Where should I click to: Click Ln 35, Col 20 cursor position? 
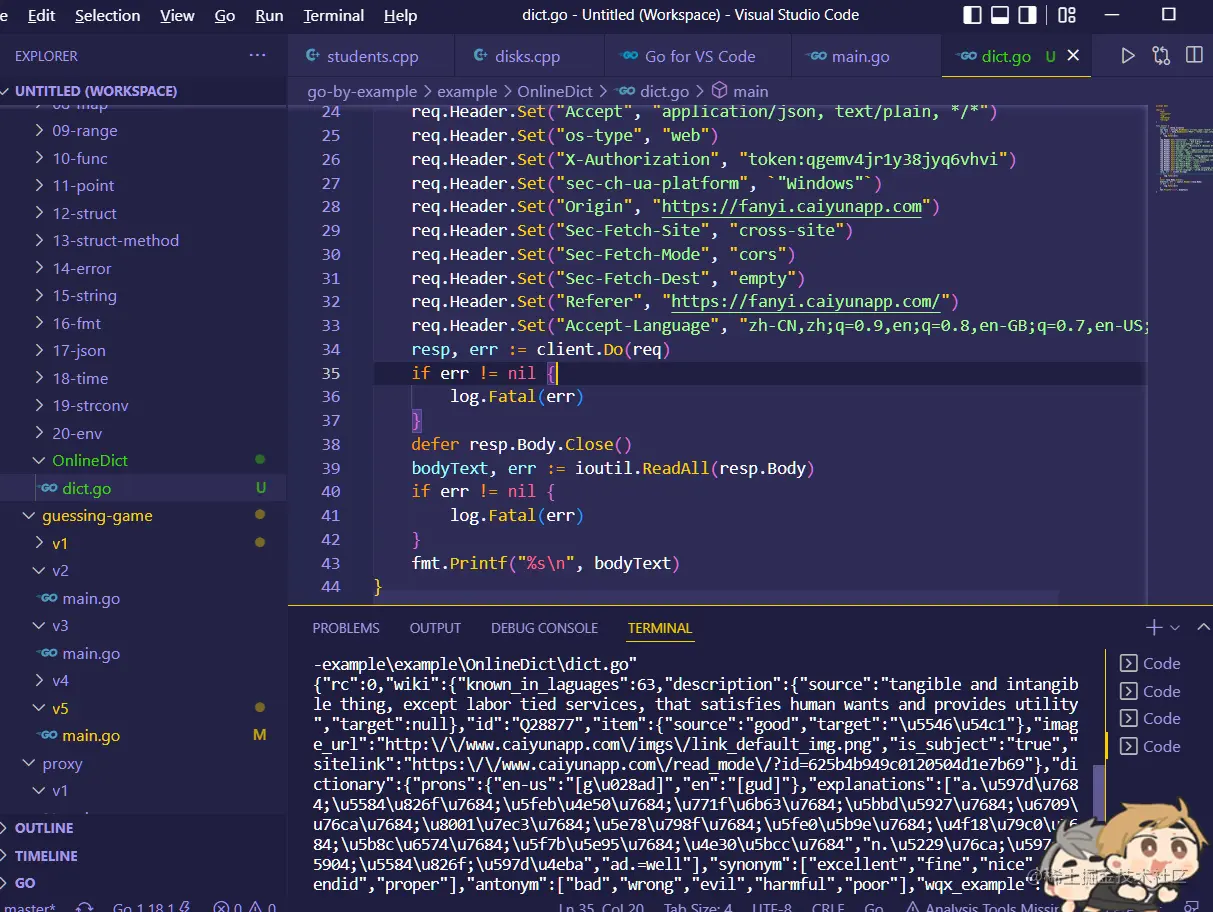click(600, 907)
